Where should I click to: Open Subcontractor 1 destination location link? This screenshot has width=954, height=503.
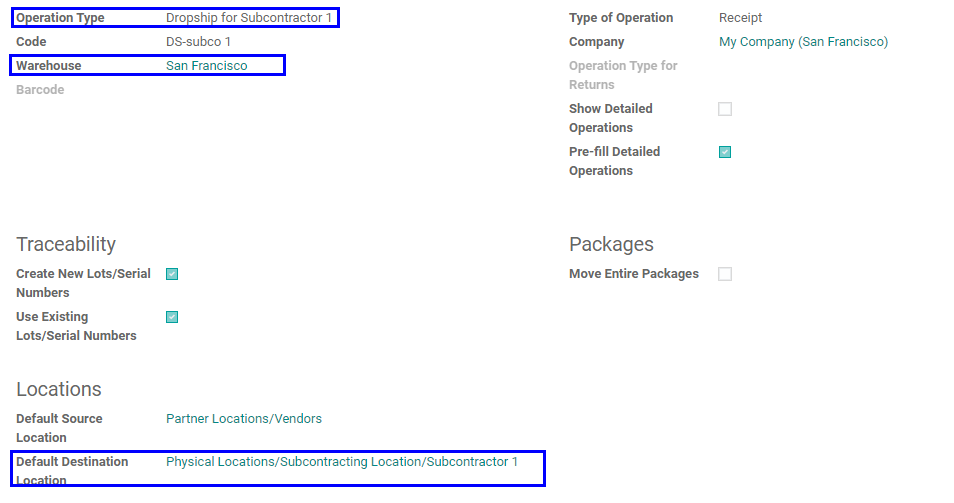(x=342, y=462)
